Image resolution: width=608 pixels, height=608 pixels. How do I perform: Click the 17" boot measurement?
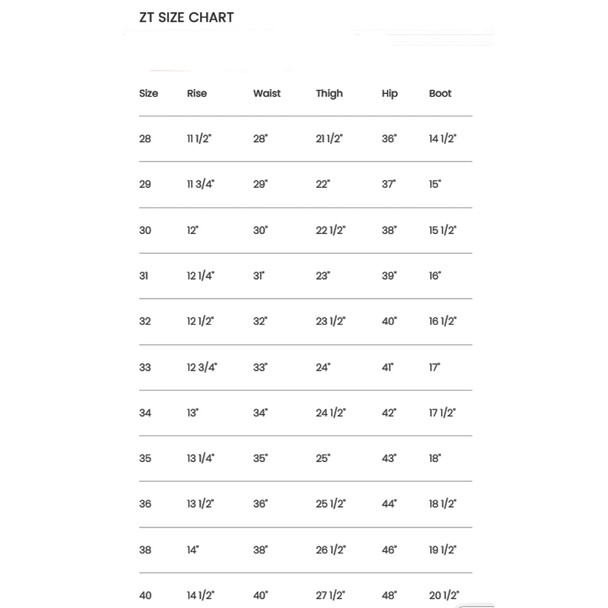point(435,367)
